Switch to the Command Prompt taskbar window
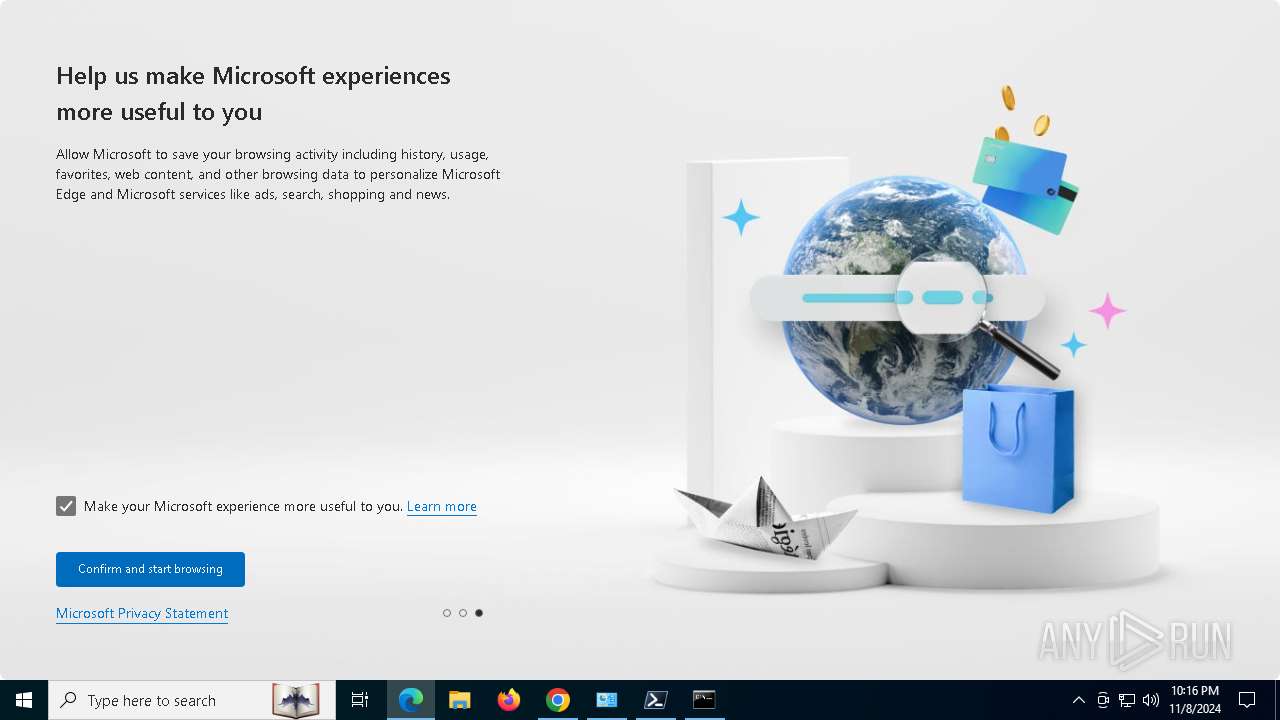The image size is (1280, 720). [x=705, y=700]
